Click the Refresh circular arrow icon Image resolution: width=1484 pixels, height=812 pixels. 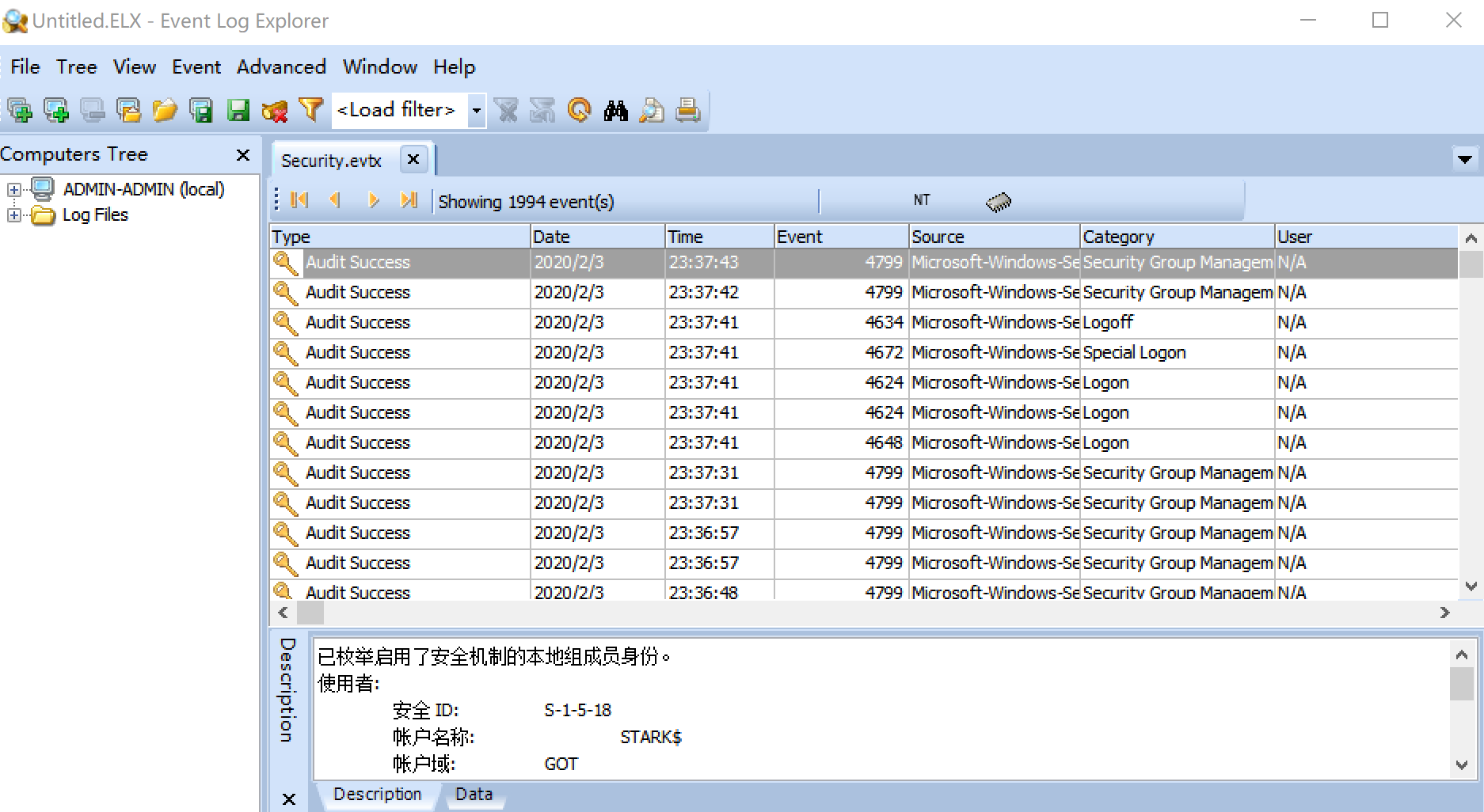coord(580,110)
